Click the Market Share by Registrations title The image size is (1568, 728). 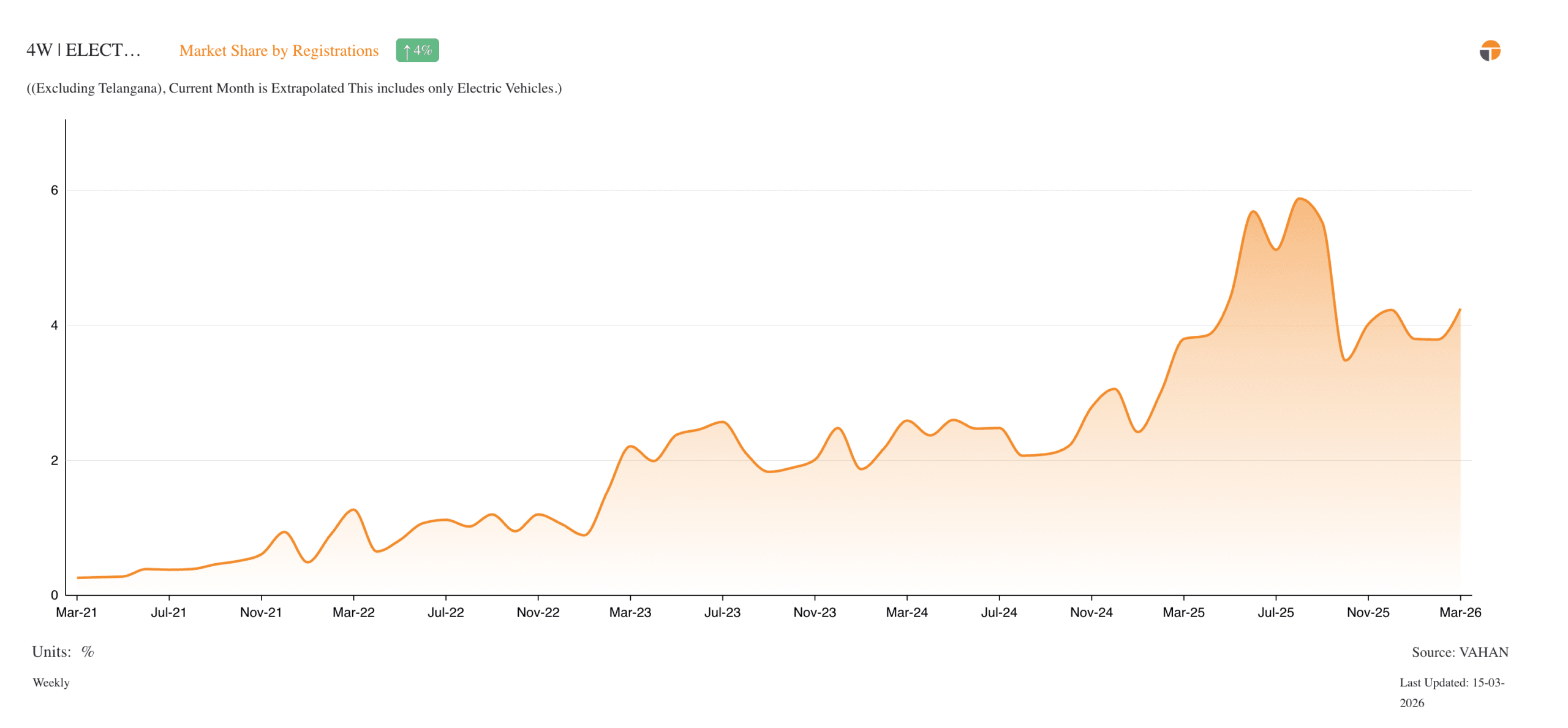pyautogui.click(x=279, y=51)
